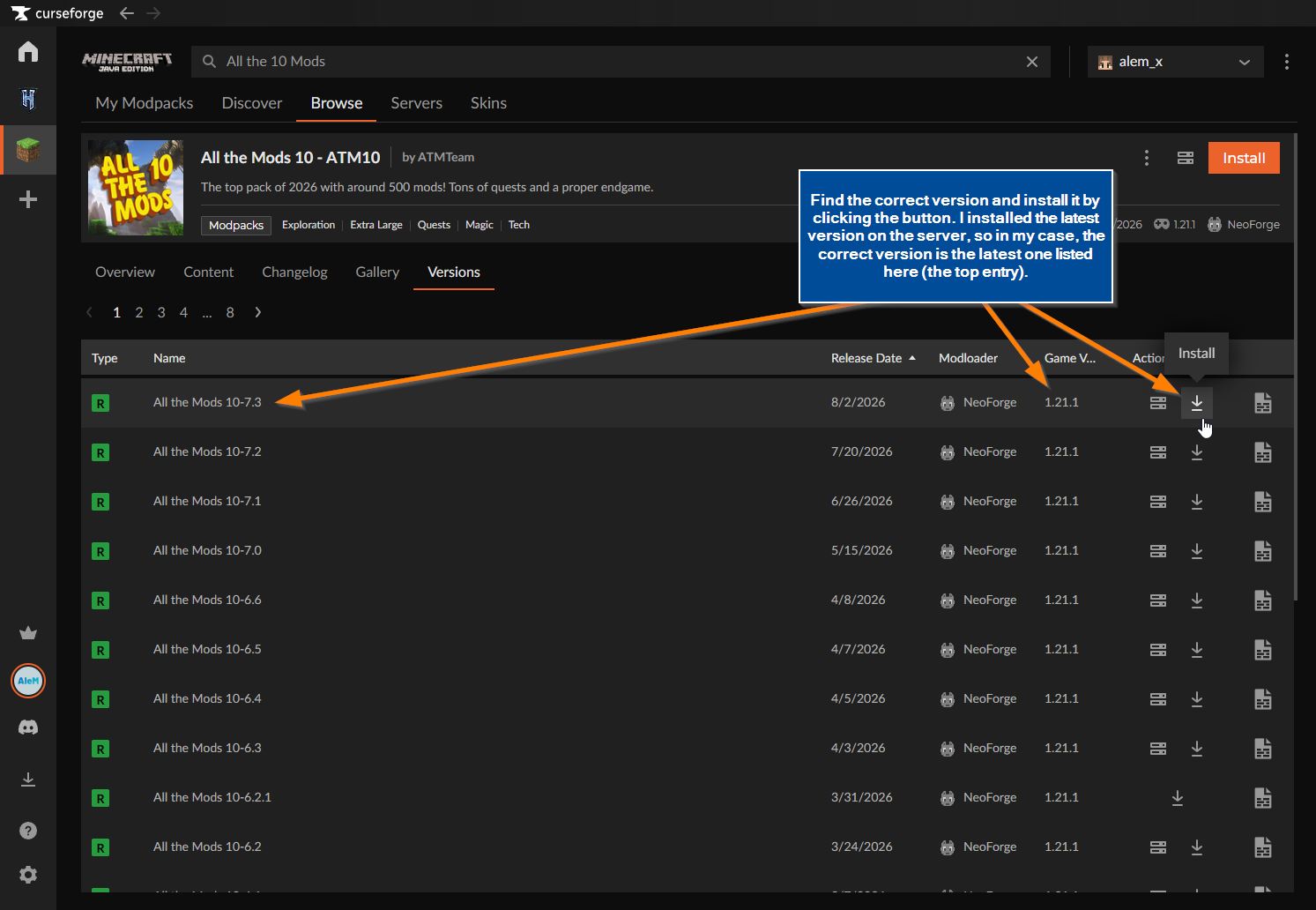Focus the search field reading All the 10 Mods
This screenshot has height=910, width=1316.
click(x=621, y=62)
